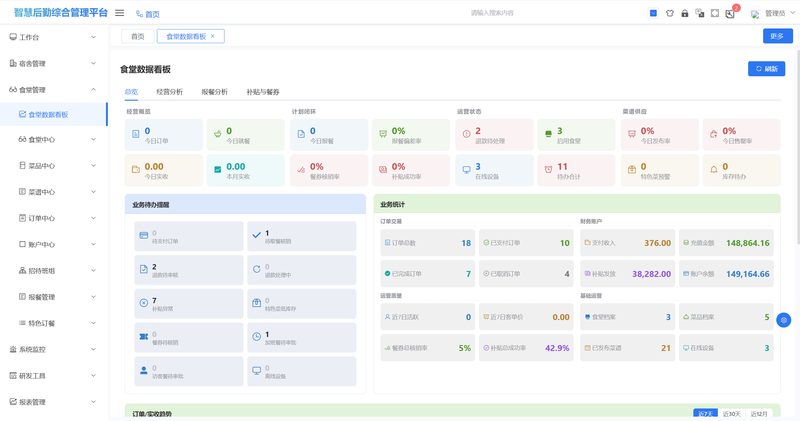
Task: Collapse the 食堂管理 sidebar menu
Action: click(x=54, y=90)
